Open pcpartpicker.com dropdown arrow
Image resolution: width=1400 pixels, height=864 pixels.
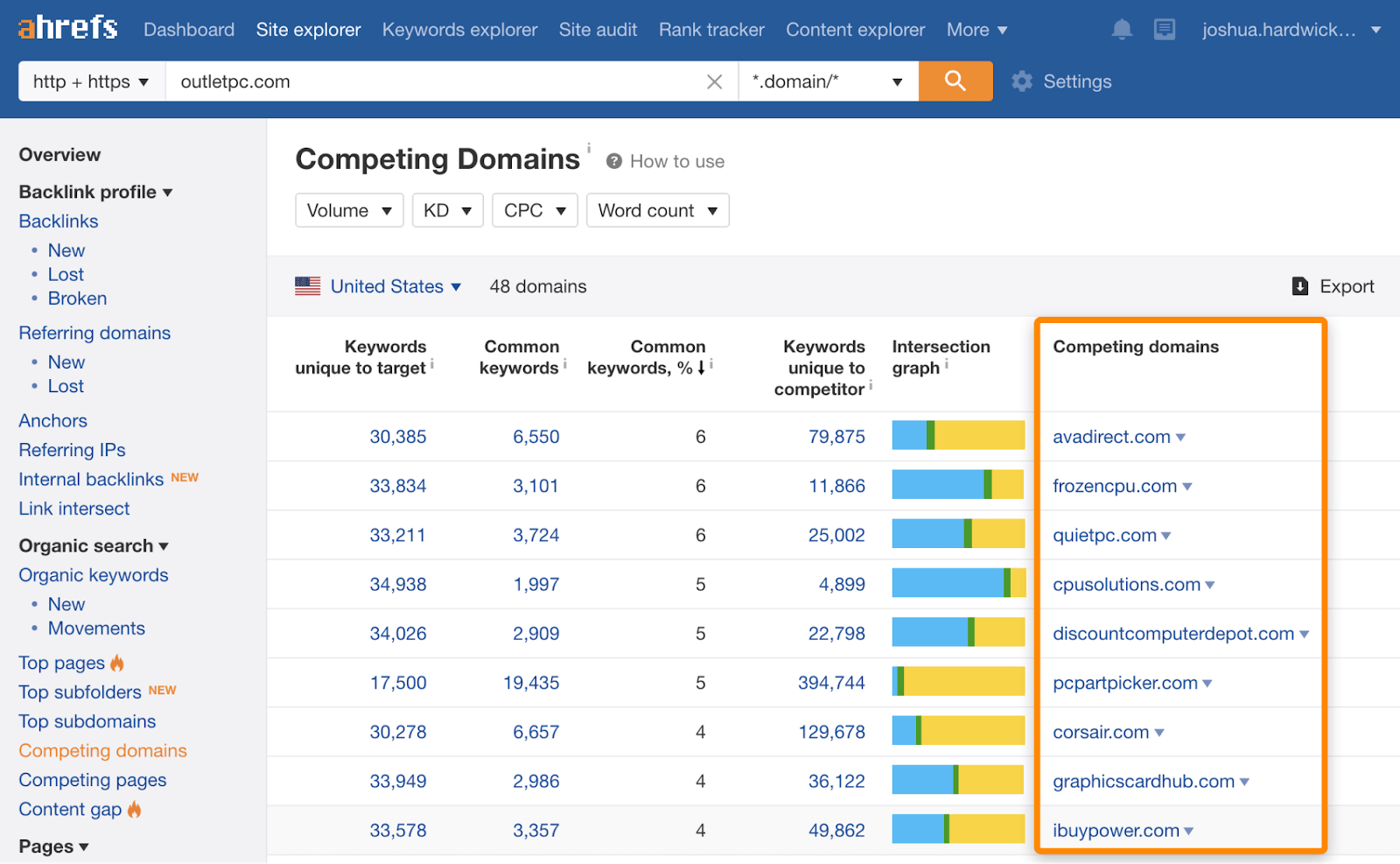(x=1207, y=683)
